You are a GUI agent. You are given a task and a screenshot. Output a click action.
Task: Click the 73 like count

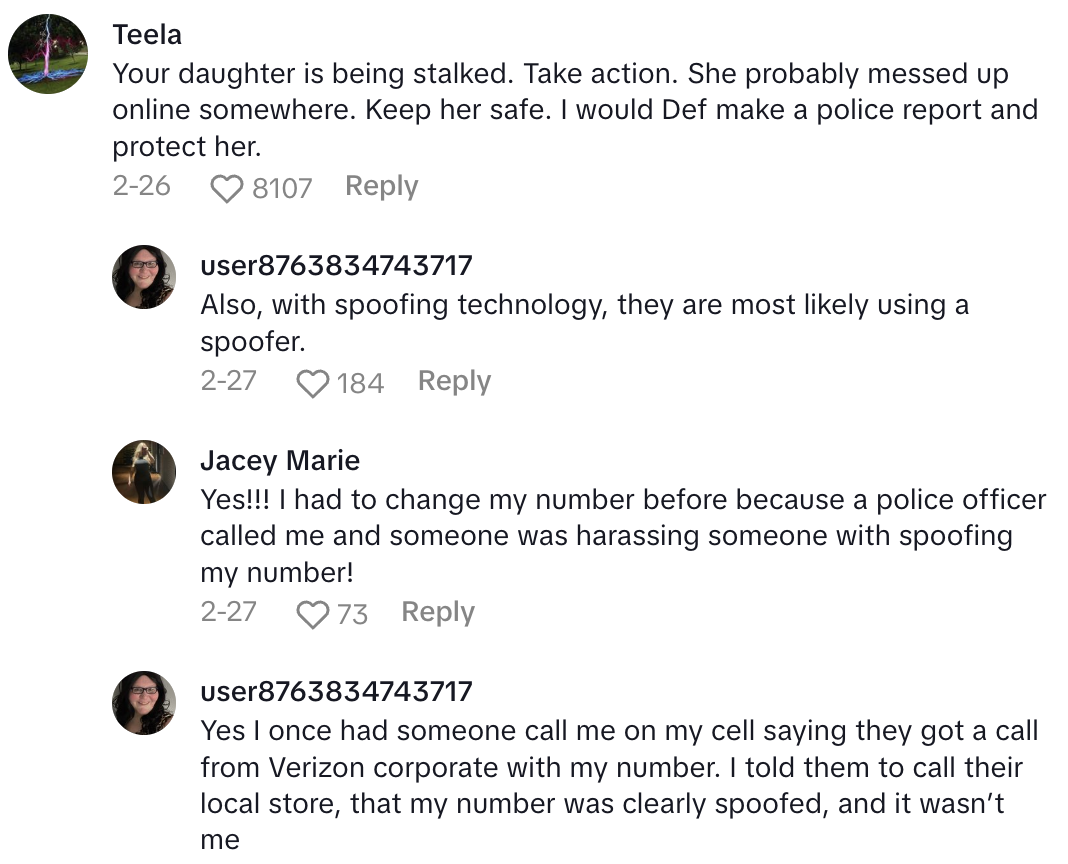pos(352,614)
